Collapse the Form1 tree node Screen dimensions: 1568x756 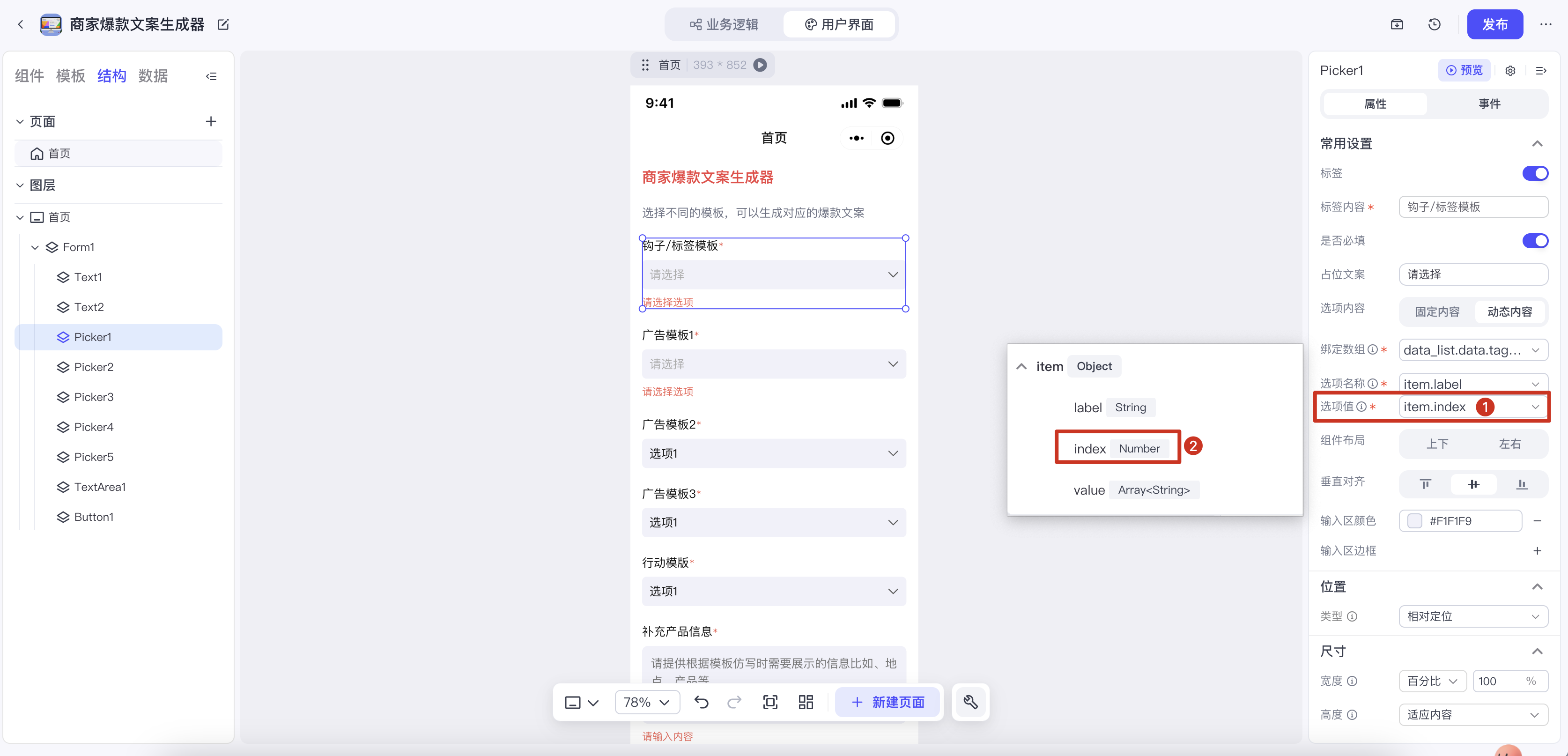35,247
